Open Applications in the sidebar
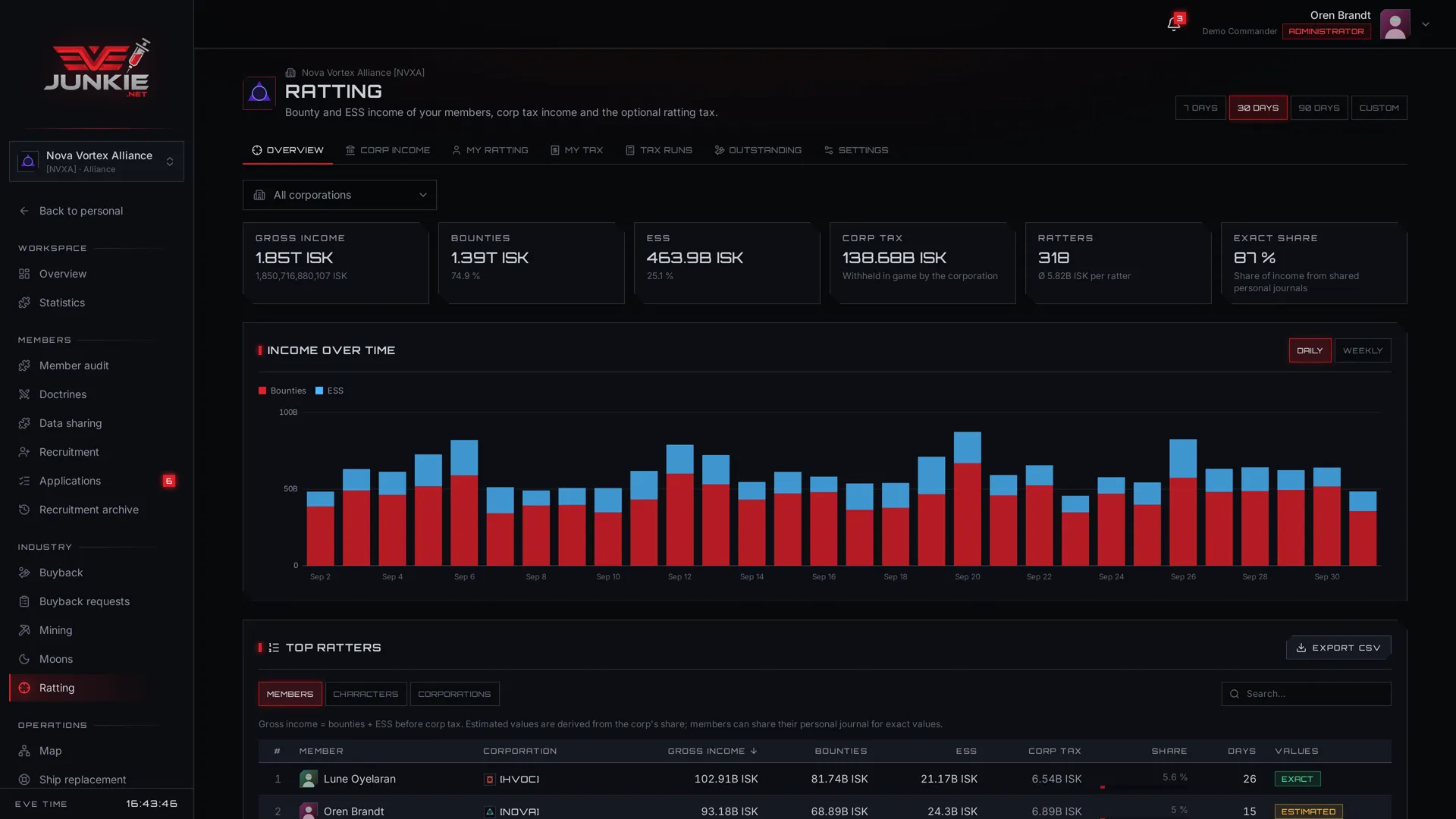The width and height of the screenshot is (1456, 819). (96, 481)
